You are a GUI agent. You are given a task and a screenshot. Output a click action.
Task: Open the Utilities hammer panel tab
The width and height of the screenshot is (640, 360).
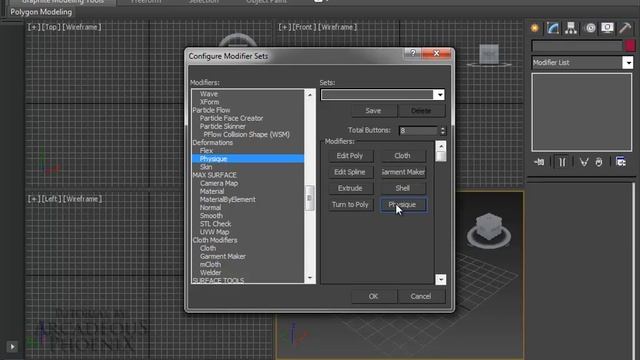[x=625, y=28]
